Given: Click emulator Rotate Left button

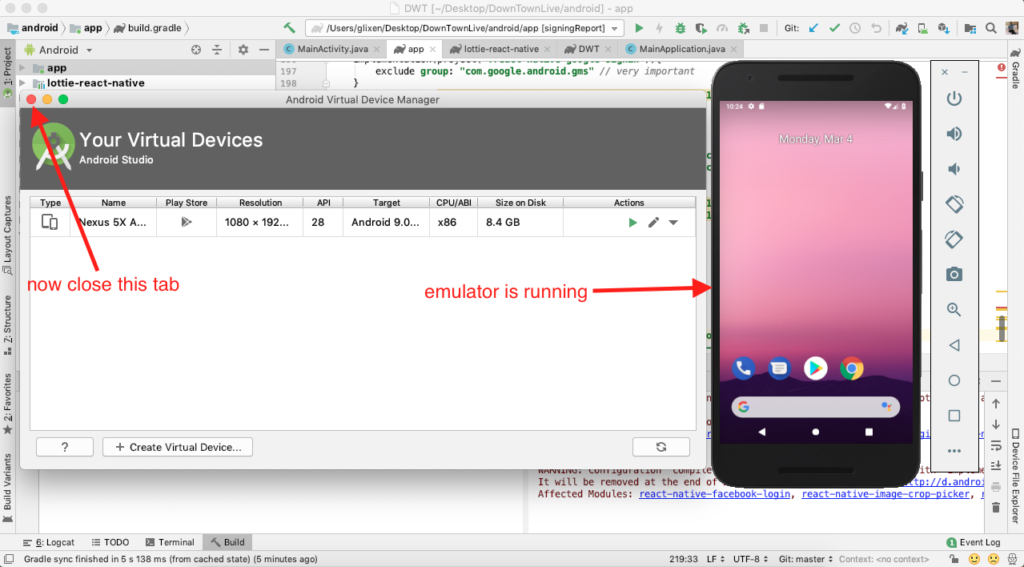Looking at the screenshot, I should [x=954, y=204].
